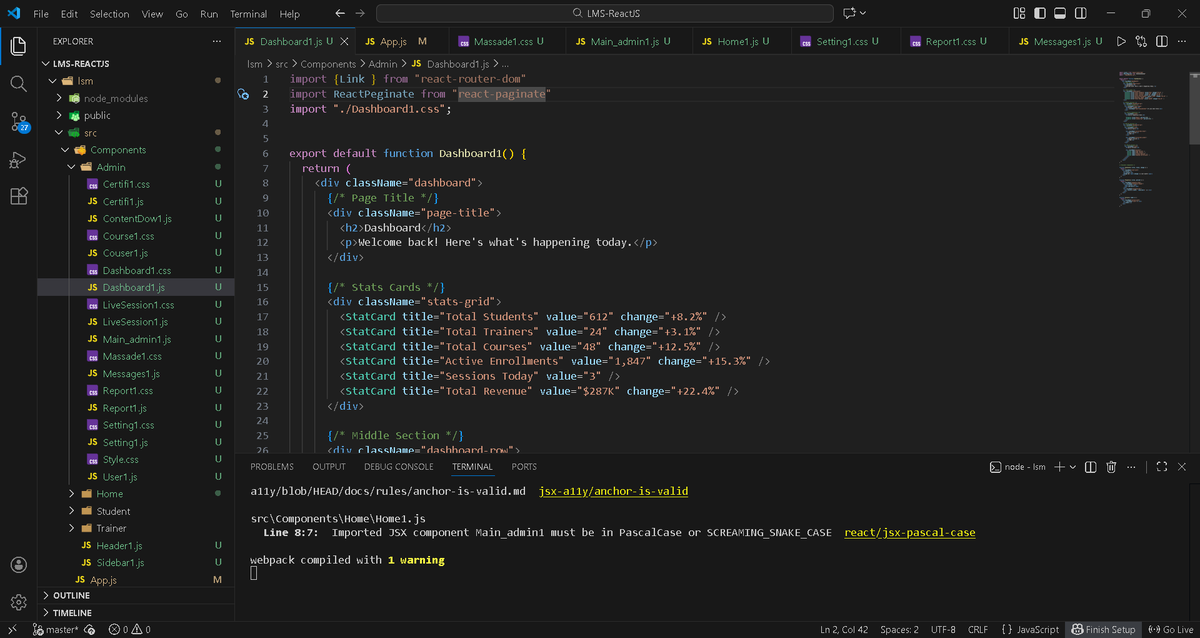1200x638 pixels.
Task: Click Finish Setup in status bar
Action: 1103,629
